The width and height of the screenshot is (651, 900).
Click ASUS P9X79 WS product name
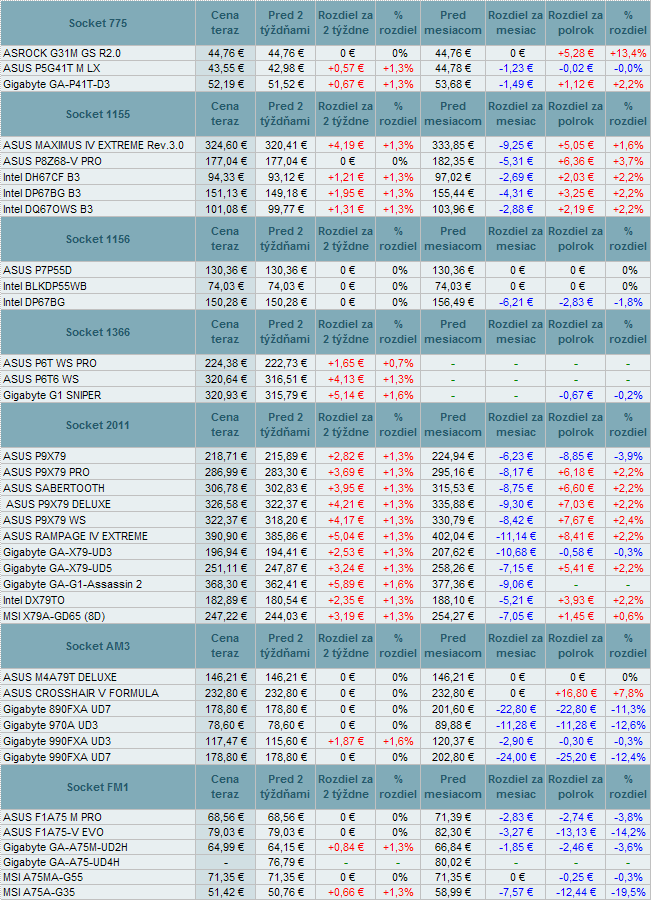coord(44,521)
